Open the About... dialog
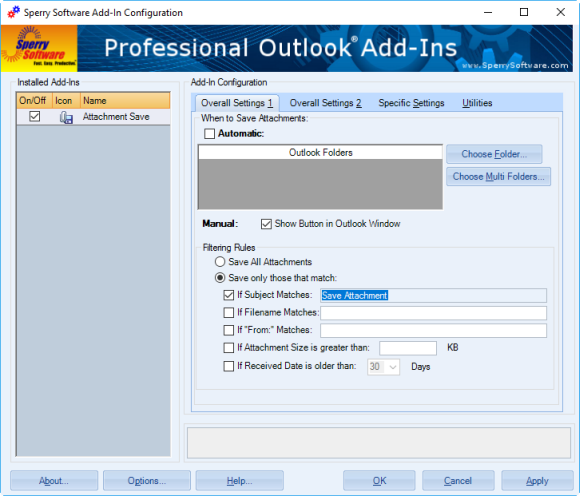The image size is (580, 496). (x=54, y=480)
